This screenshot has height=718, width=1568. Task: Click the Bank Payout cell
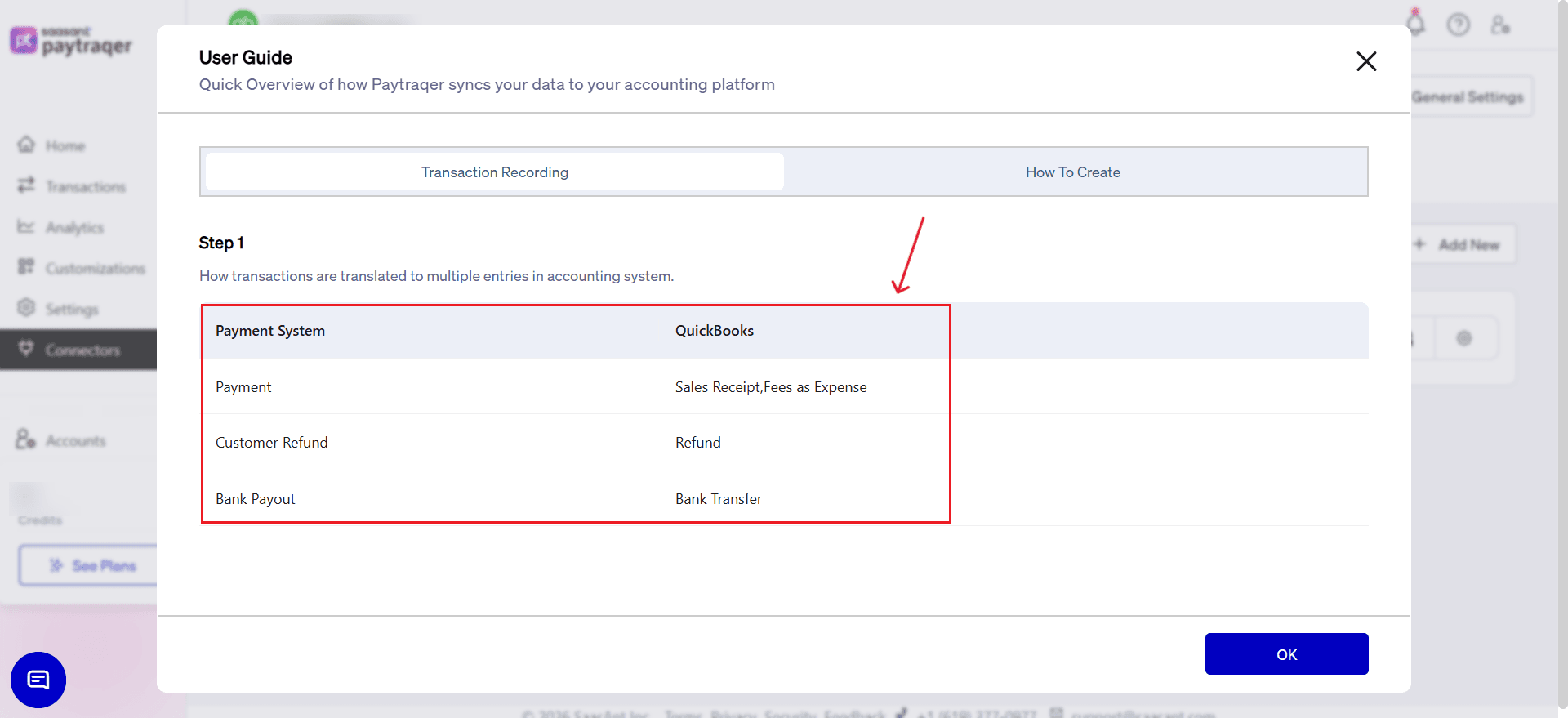tap(256, 499)
